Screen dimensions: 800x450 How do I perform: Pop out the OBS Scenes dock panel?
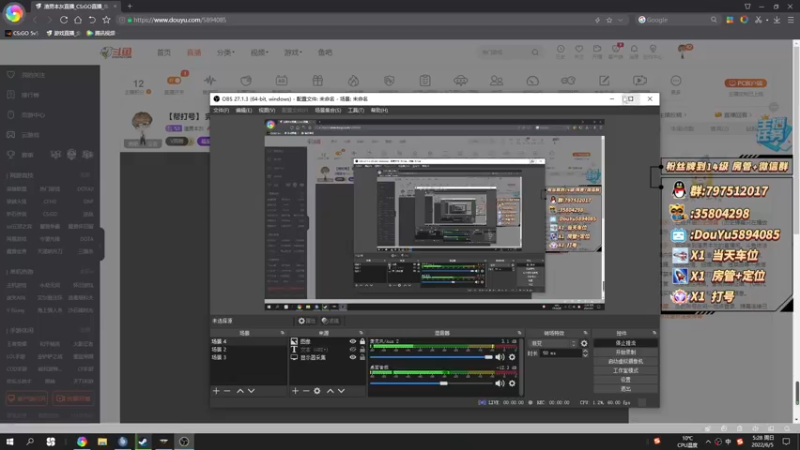coord(282,333)
